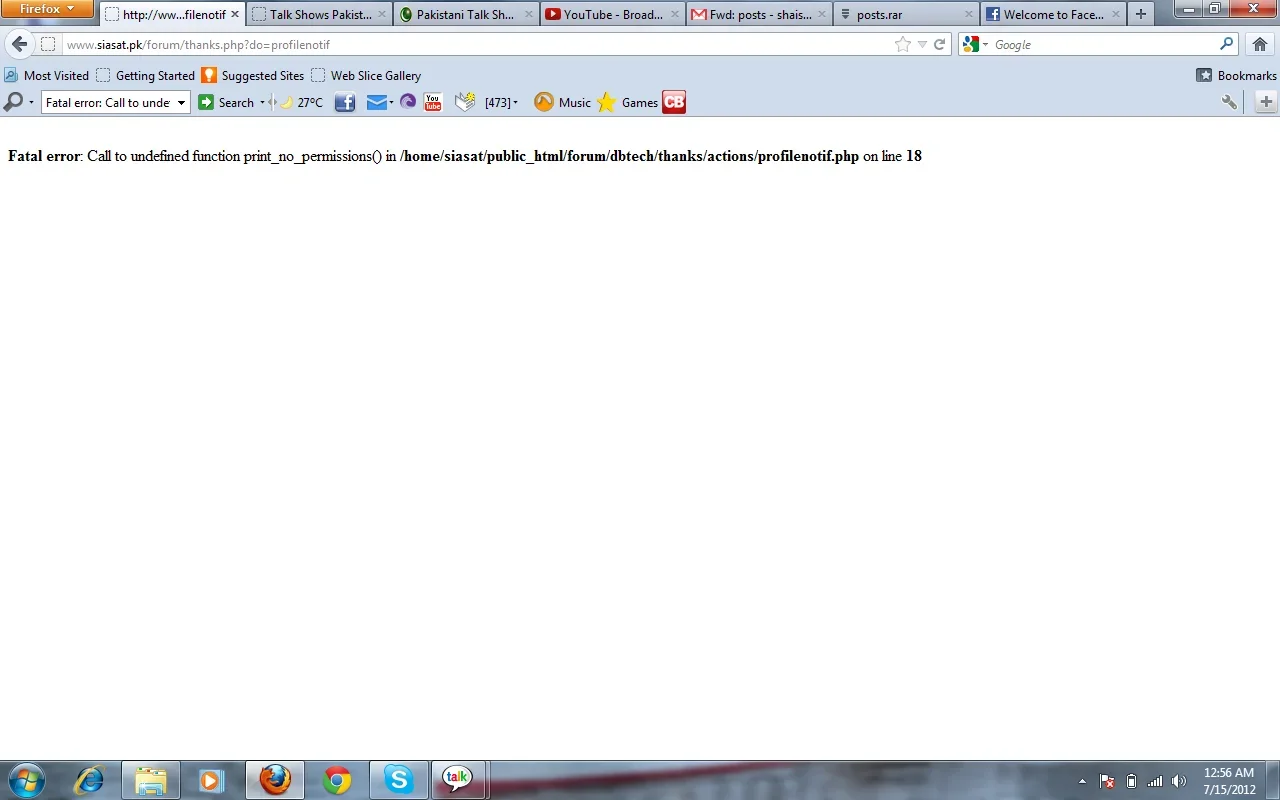1280x800 pixels.
Task: Open the network signal icon in the system tray
Action: [x=1155, y=781]
